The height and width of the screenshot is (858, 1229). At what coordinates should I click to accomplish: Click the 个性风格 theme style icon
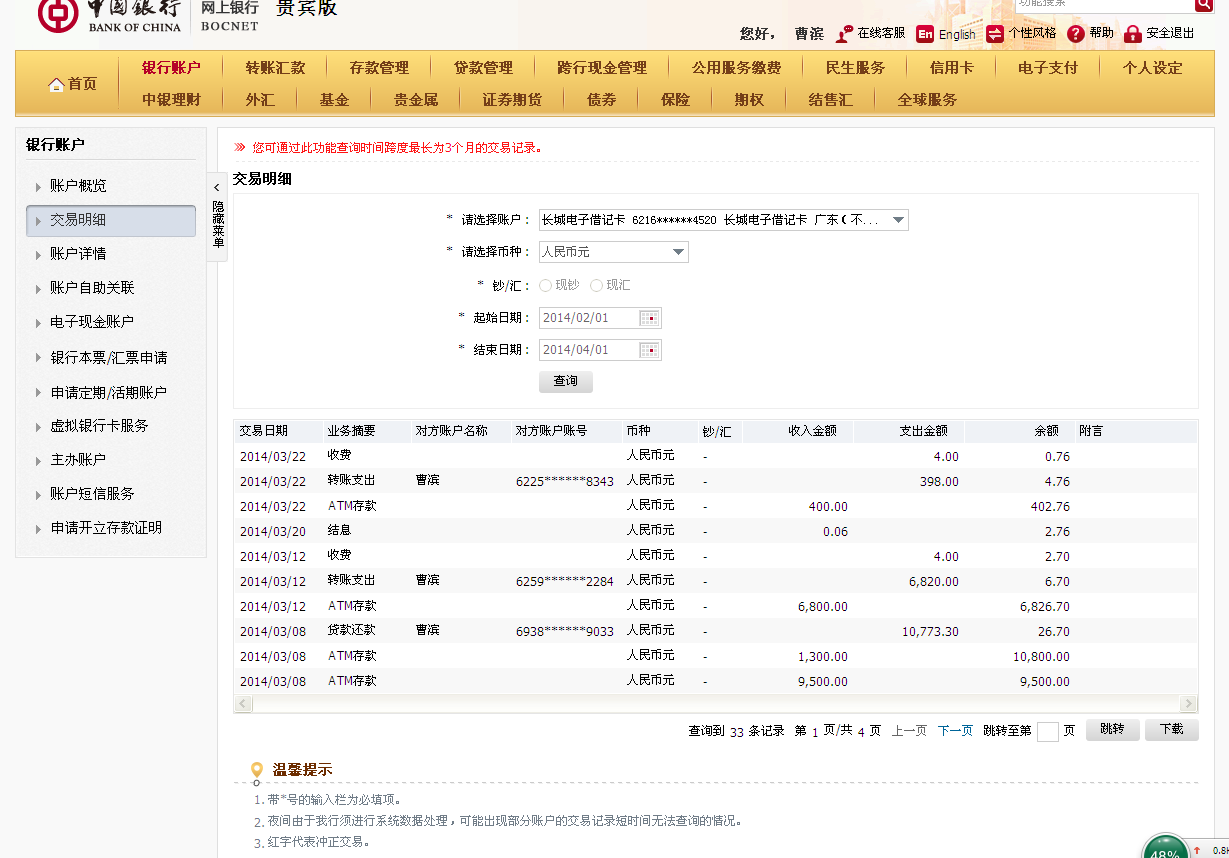click(995, 34)
